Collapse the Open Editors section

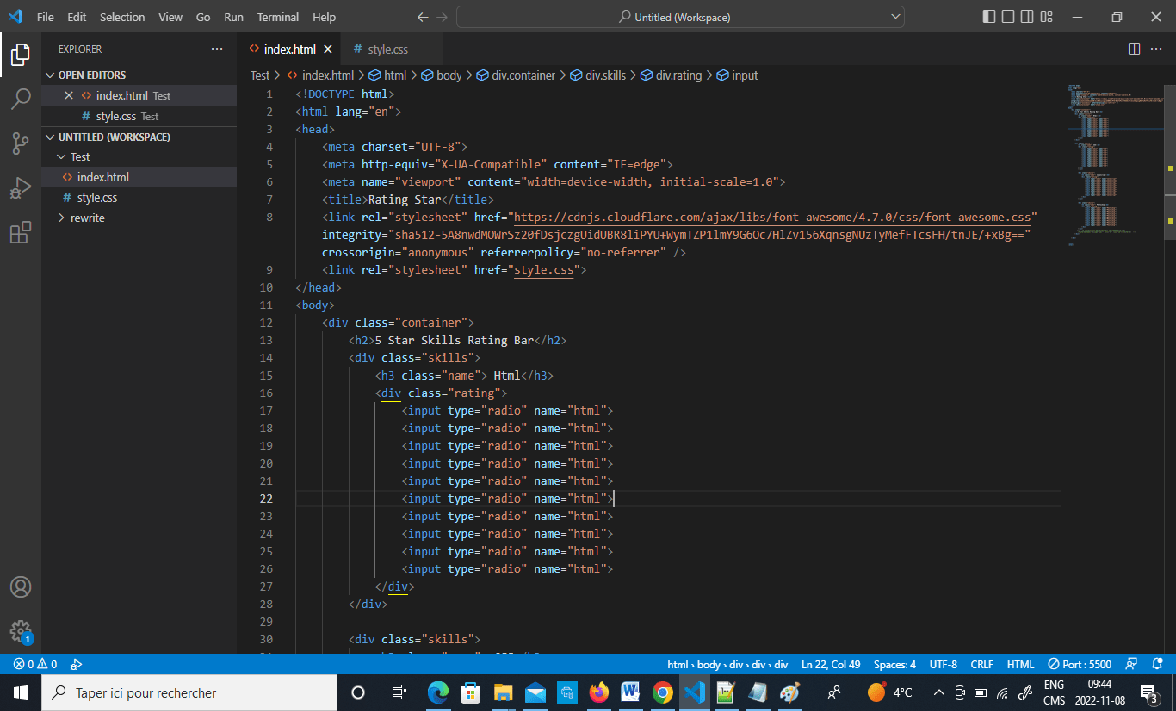click(x=50, y=75)
